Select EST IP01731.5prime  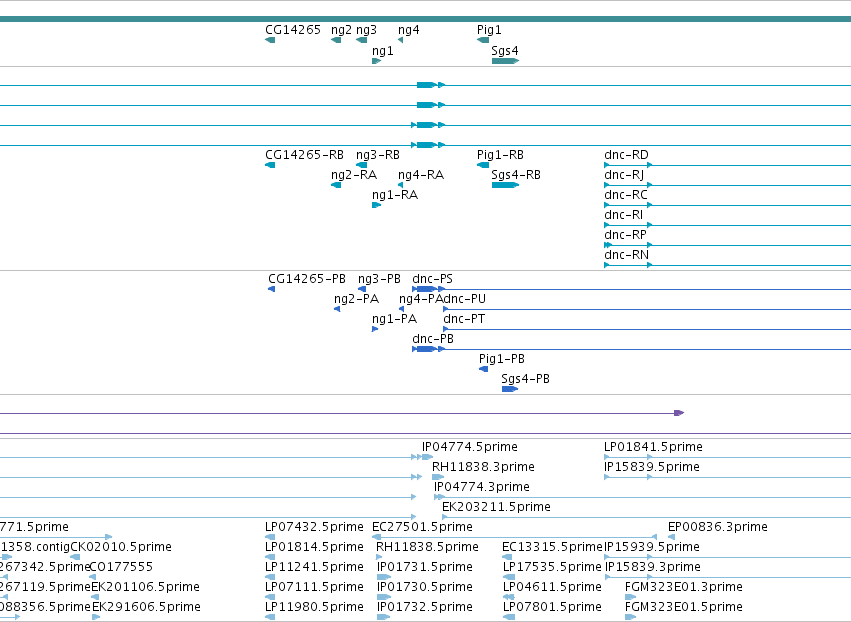[424, 568]
